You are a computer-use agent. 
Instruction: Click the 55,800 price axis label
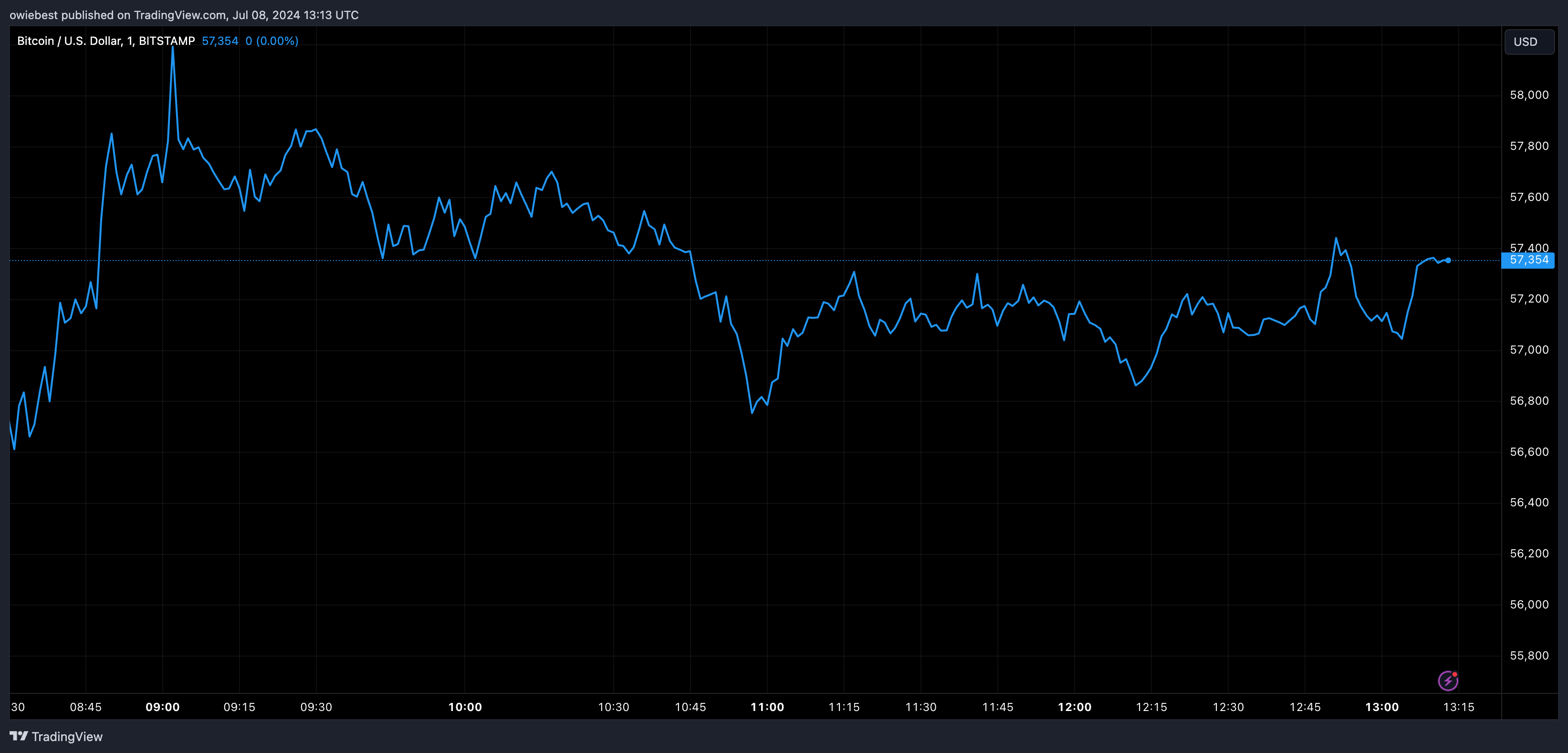1529,655
